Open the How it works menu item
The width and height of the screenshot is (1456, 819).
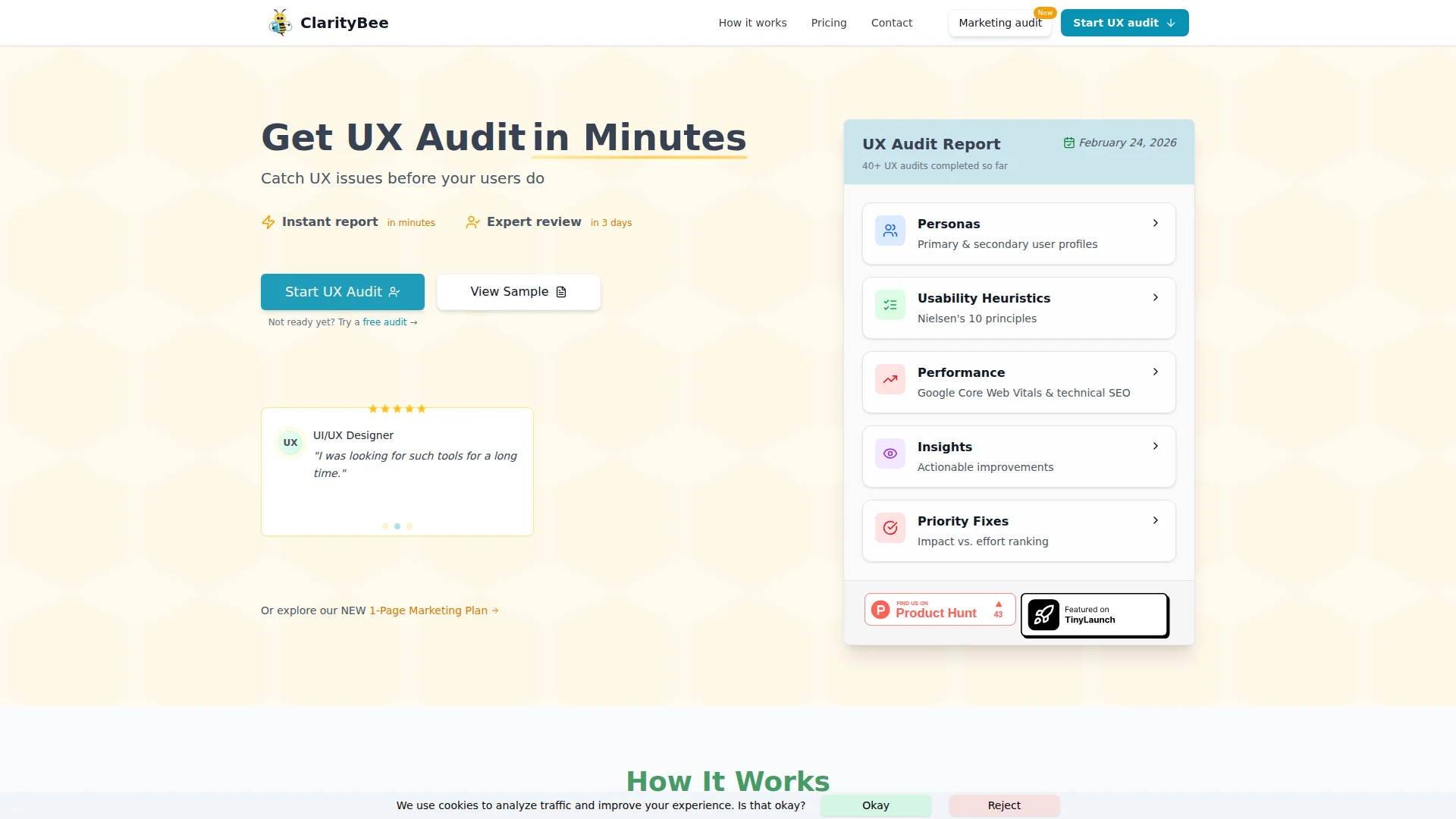pos(752,23)
